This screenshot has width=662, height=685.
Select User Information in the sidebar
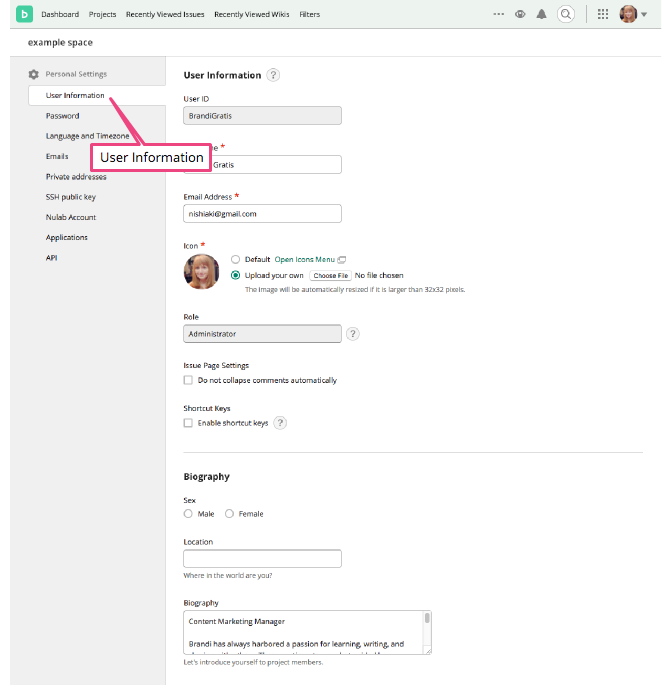97,95
